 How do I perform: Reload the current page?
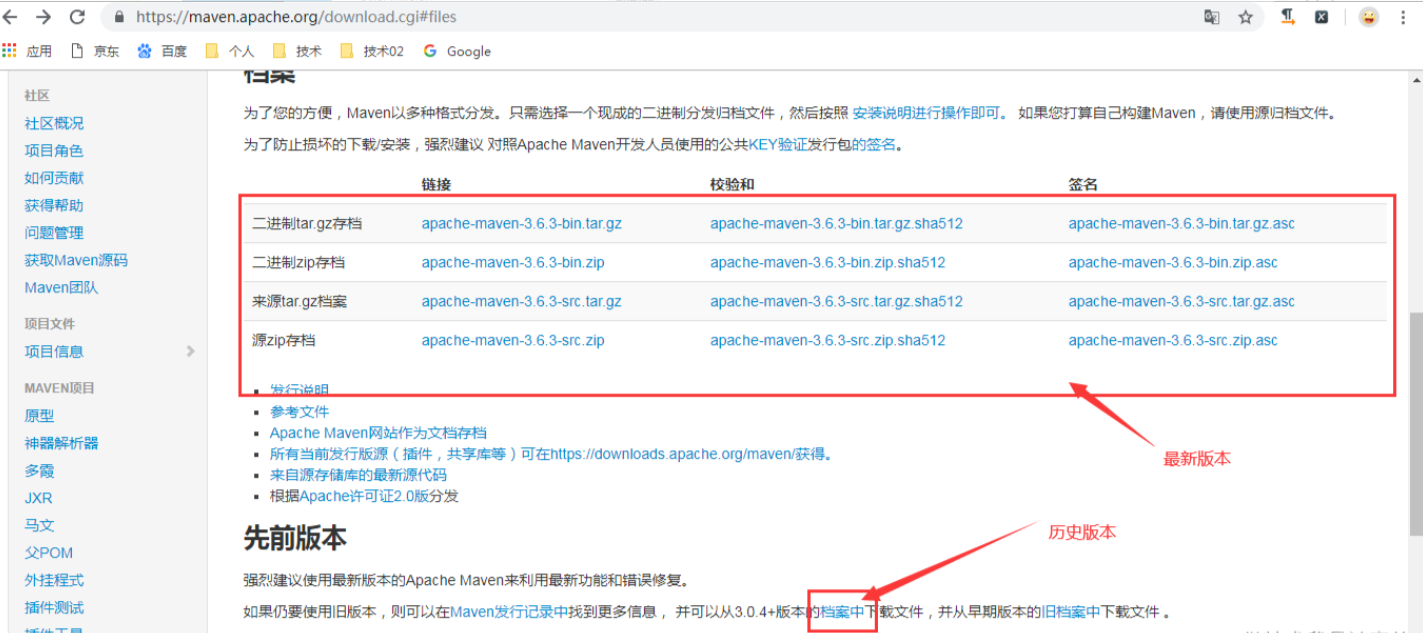coord(77,17)
